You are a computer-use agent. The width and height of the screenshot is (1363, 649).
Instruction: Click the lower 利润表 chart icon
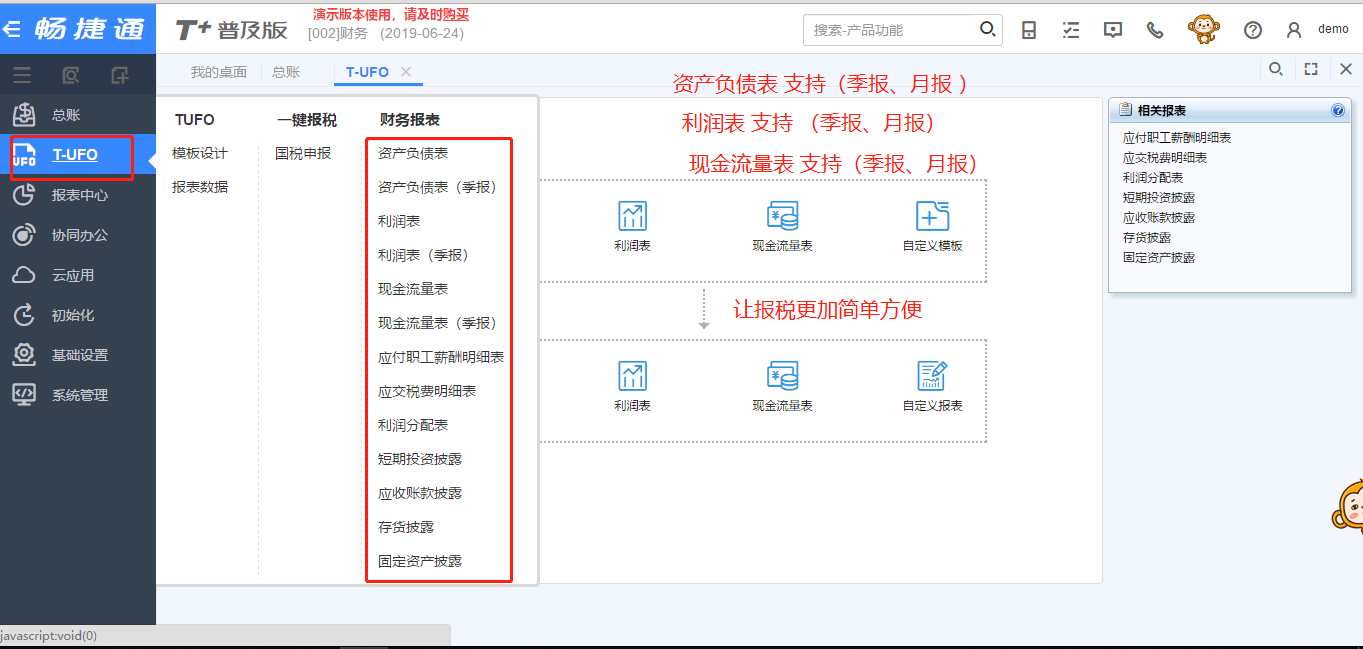pos(632,376)
